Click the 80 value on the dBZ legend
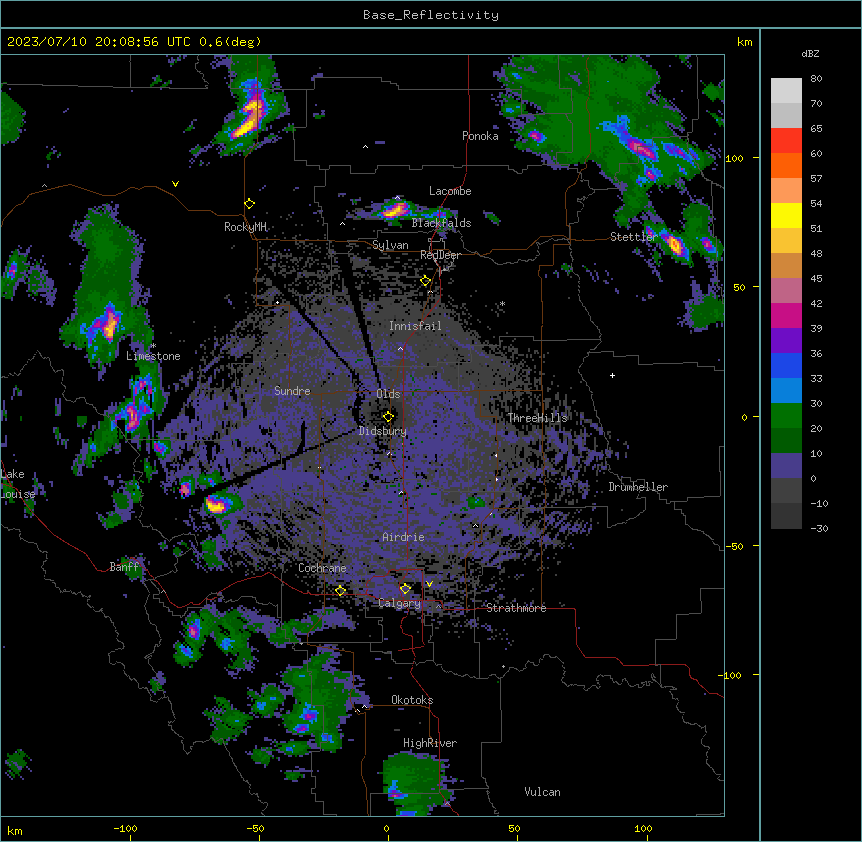This screenshot has height=842, width=862. [x=816, y=79]
